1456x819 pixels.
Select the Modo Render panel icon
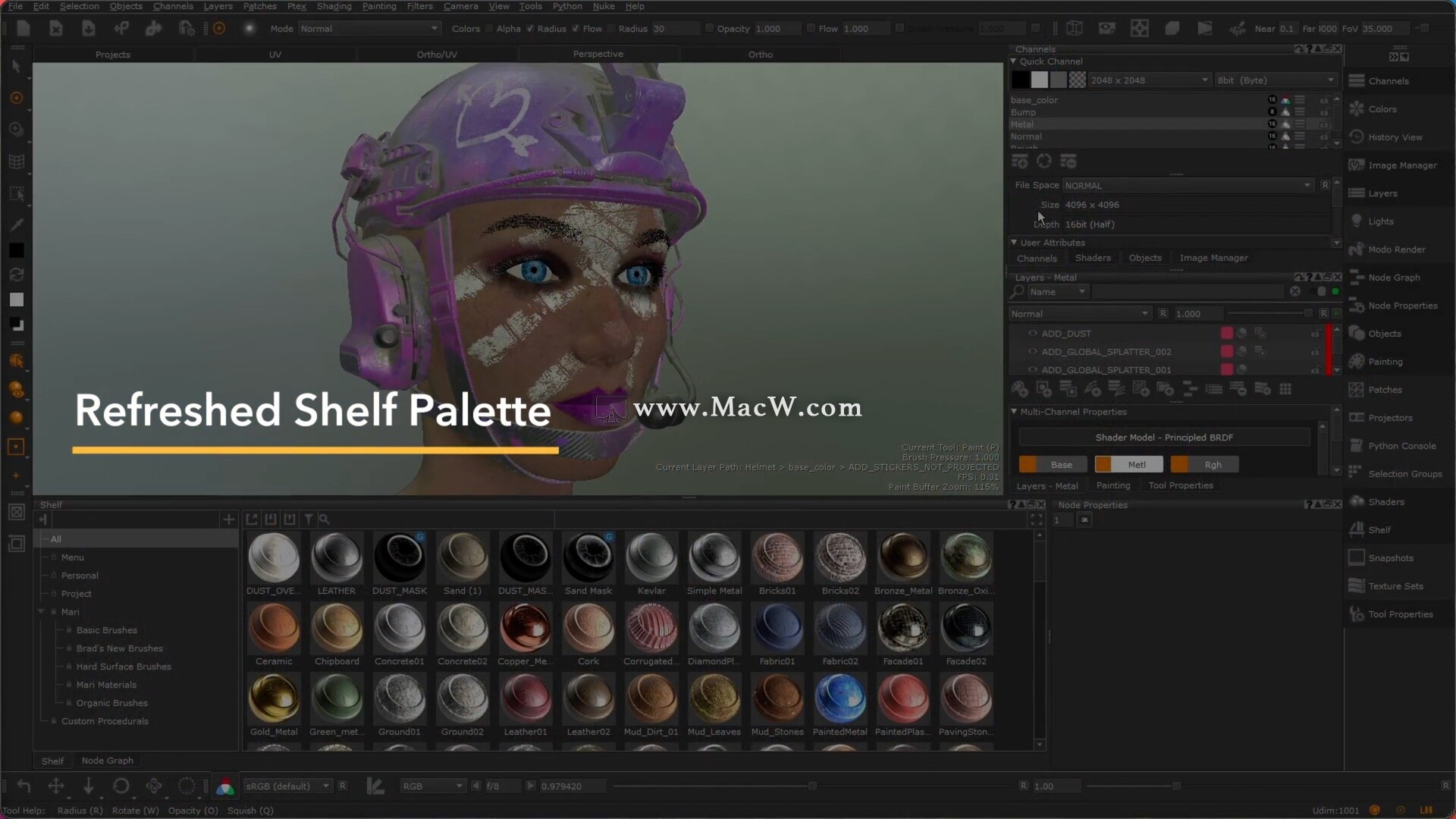coord(1357,249)
